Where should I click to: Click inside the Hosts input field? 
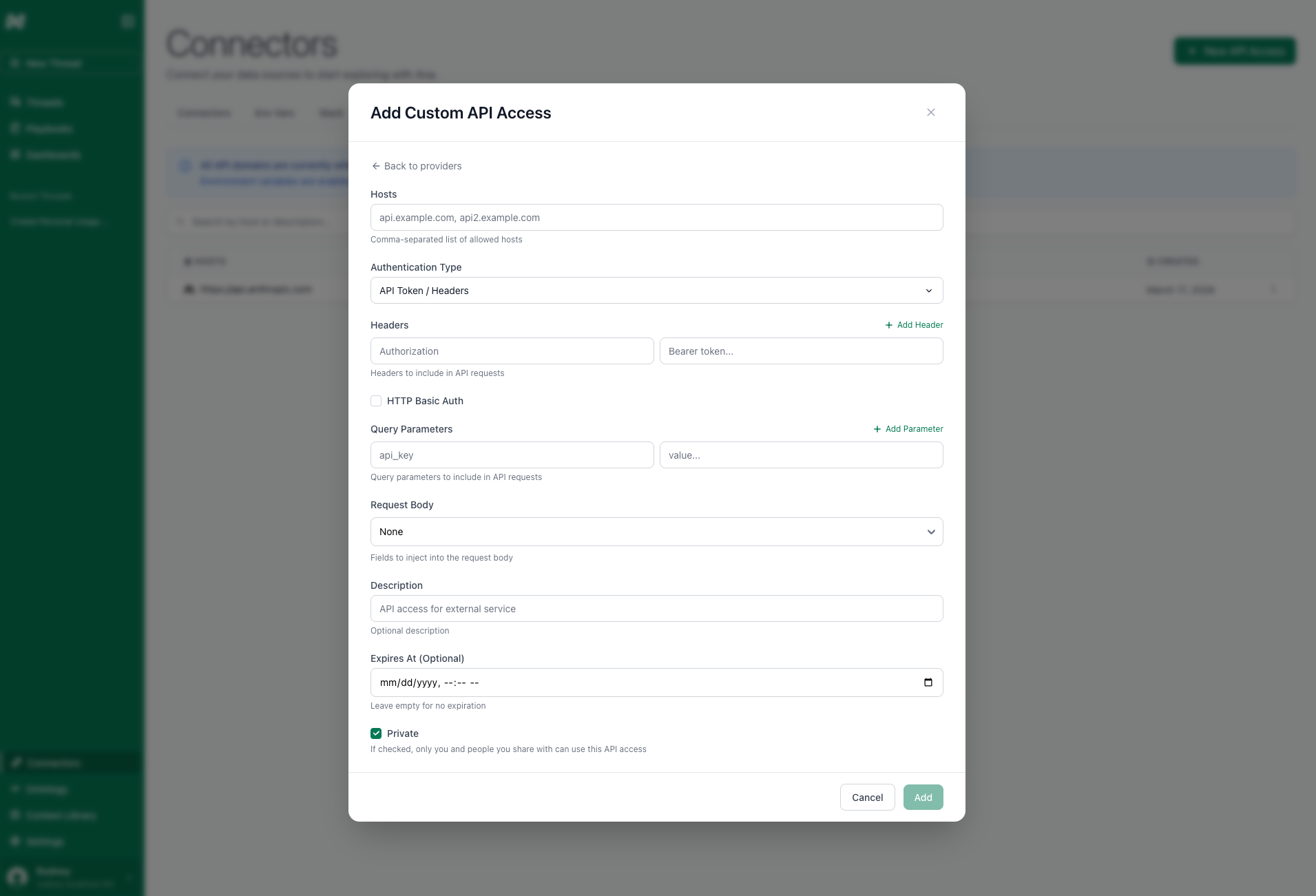click(656, 217)
